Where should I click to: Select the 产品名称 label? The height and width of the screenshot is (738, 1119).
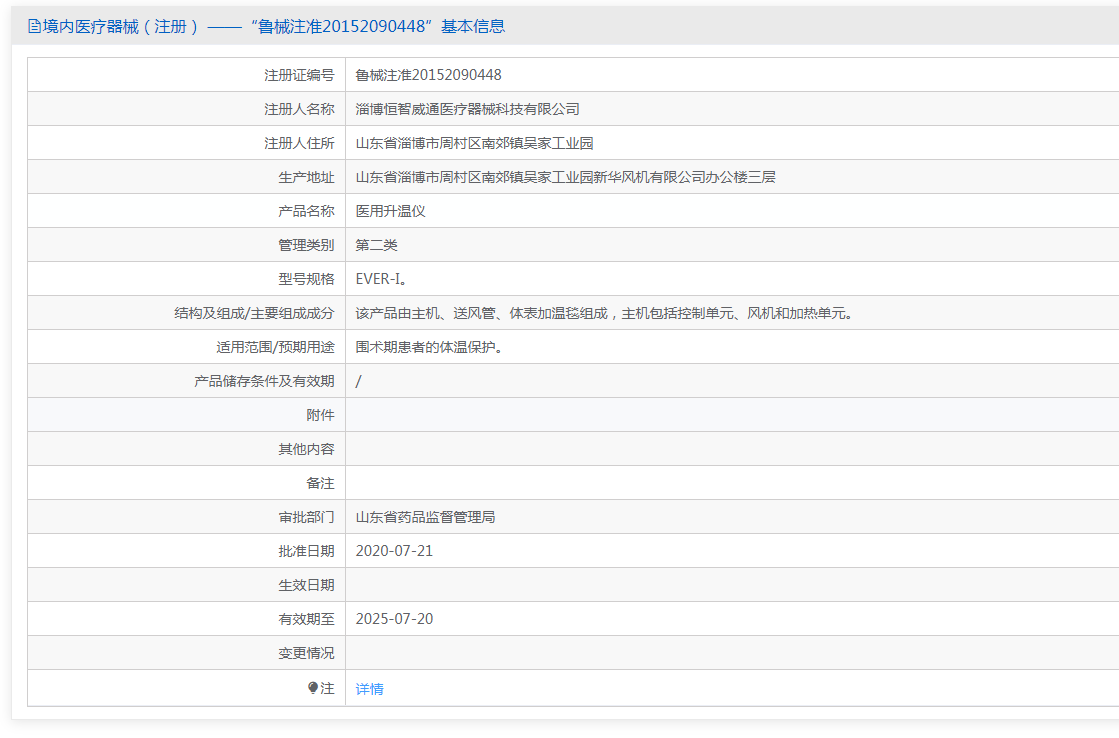click(x=306, y=211)
